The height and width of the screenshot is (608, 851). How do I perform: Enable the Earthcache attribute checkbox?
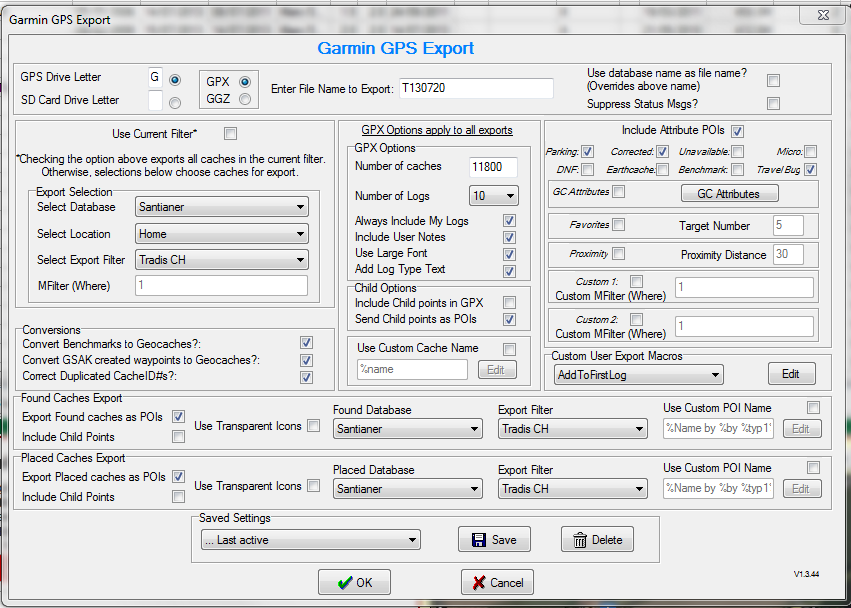pos(662,169)
